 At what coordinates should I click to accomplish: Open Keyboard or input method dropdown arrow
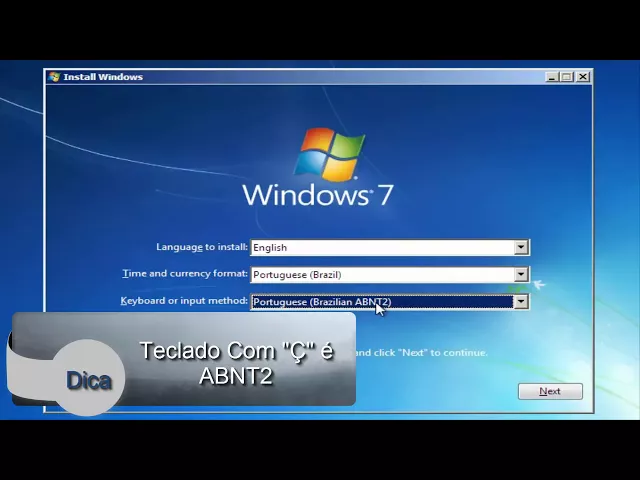(x=521, y=302)
